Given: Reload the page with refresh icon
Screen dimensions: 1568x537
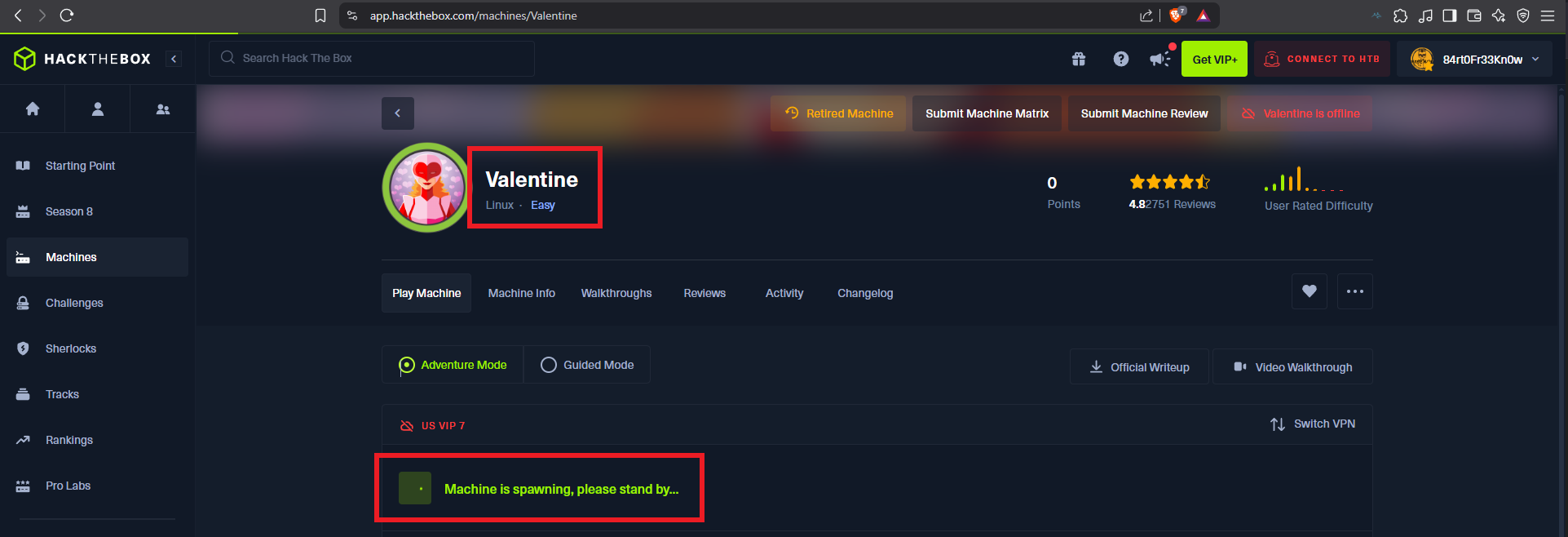Looking at the screenshot, I should (67, 15).
